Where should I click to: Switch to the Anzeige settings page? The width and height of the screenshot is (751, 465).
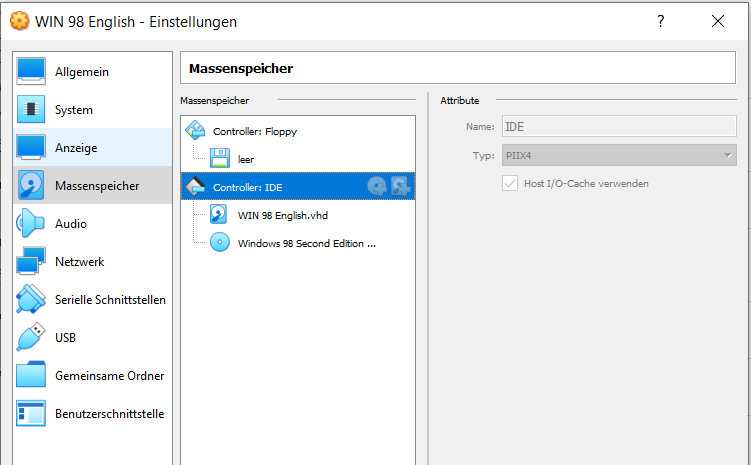tap(92, 147)
